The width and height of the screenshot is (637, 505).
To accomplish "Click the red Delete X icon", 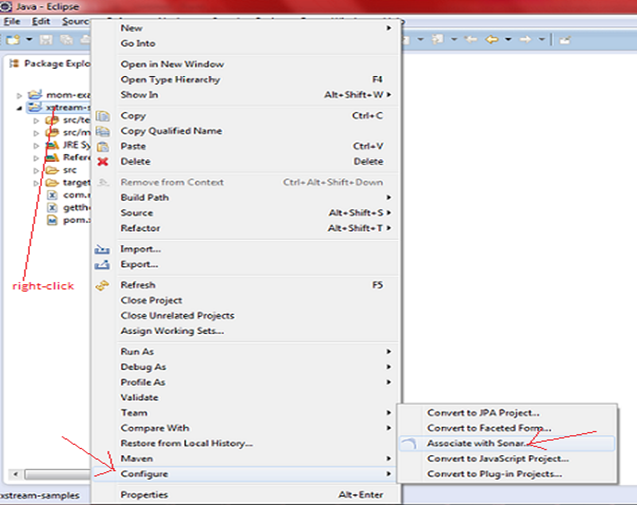I will (103, 162).
